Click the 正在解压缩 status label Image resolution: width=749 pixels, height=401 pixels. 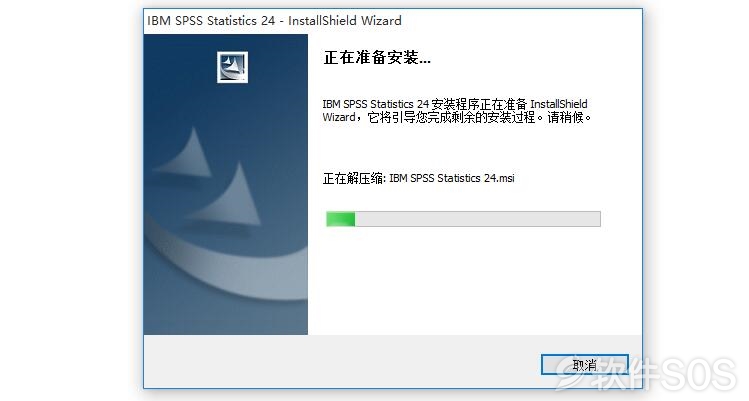click(x=353, y=178)
